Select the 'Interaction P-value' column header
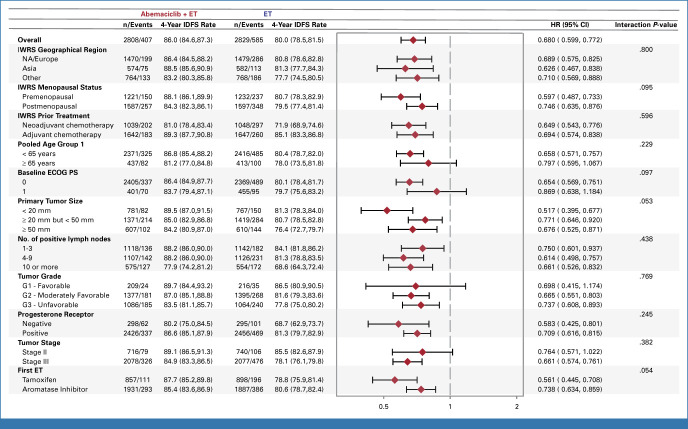Image resolution: width=688 pixels, height=429 pixels. tap(645, 25)
